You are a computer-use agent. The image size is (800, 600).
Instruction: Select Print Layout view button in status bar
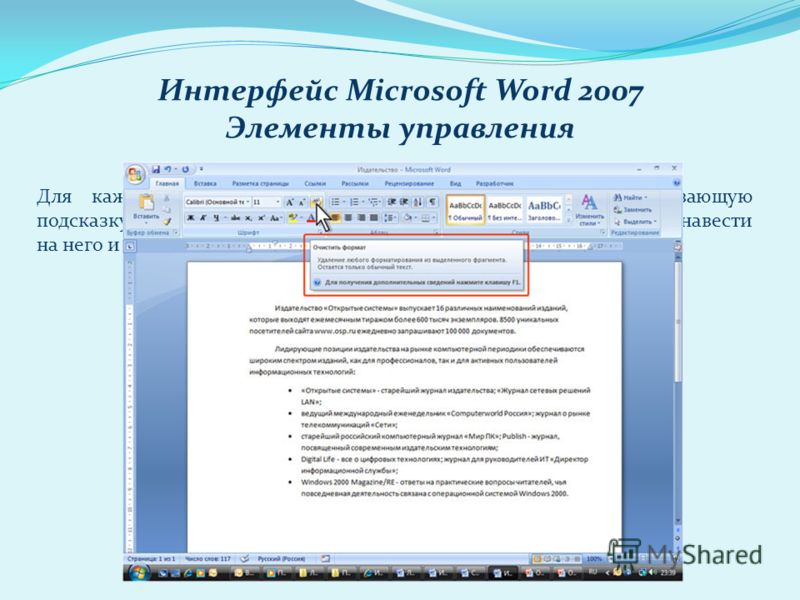537,559
